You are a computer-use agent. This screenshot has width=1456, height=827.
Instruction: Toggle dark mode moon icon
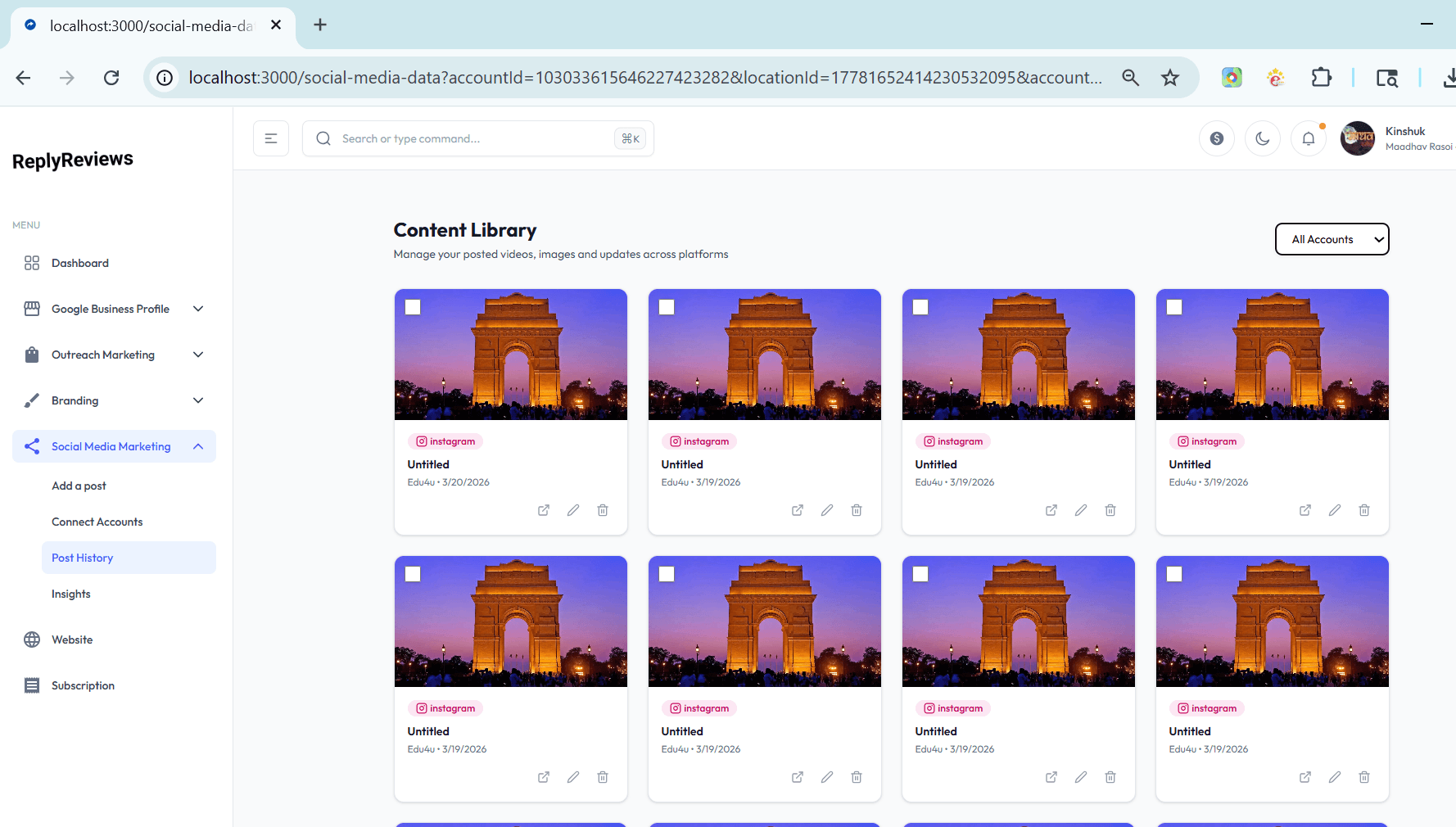click(1263, 138)
